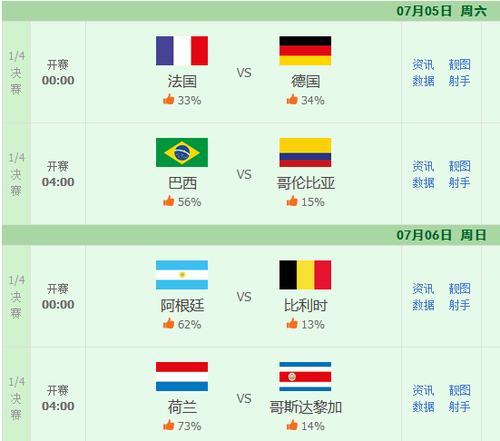
Task: Open 靓图 link for 荷兰 vs 哥斯达黎加
Action: [459, 390]
